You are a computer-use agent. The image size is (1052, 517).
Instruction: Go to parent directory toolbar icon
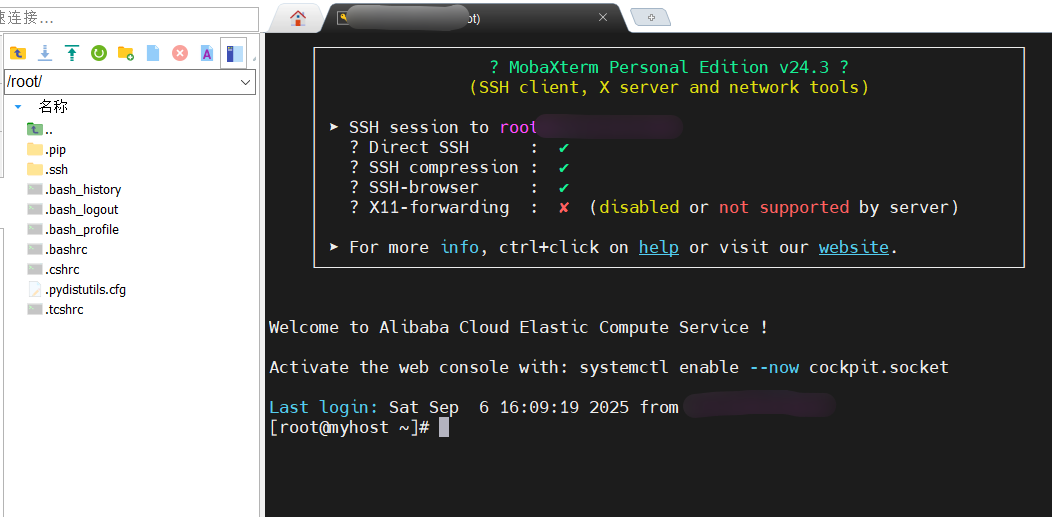17,53
